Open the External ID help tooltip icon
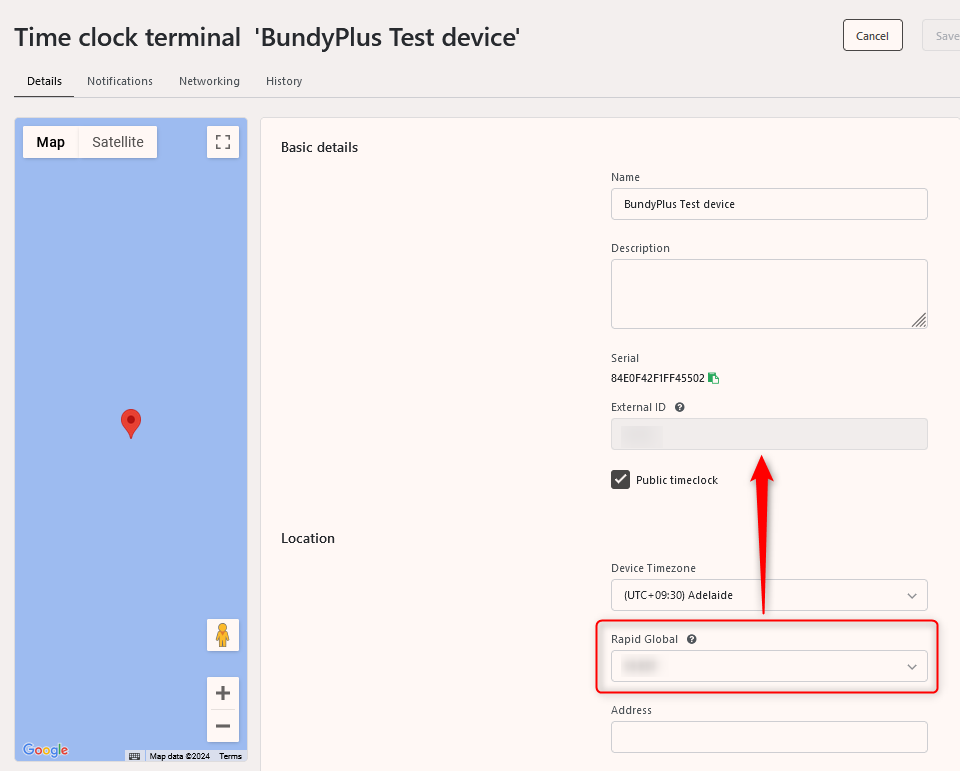The width and height of the screenshot is (960, 771). point(680,407)
